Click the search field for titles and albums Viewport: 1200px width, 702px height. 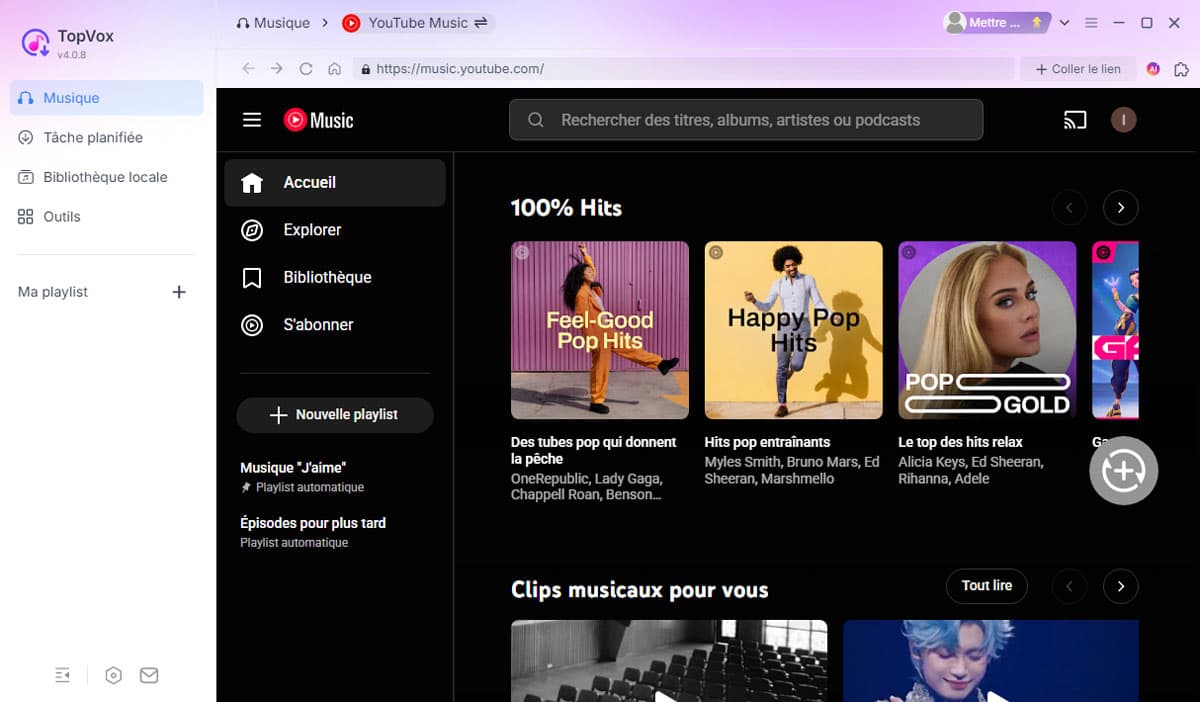(x=746, y=120)
